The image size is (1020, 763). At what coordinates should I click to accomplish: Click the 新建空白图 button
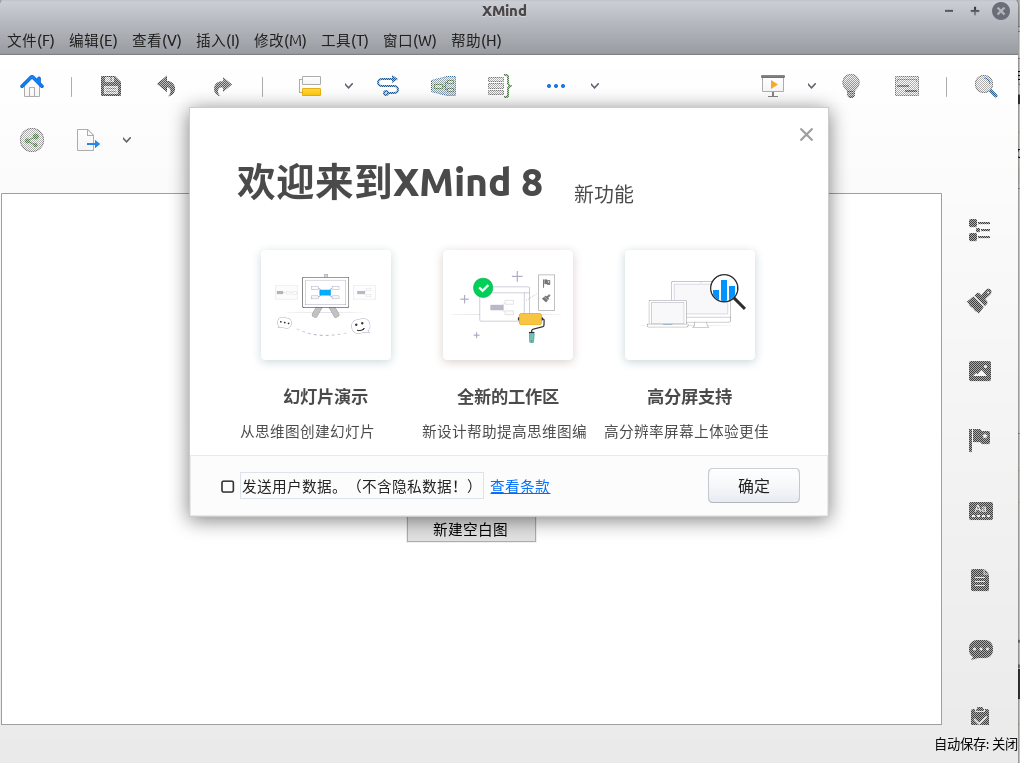pyautogui.click(x=471, y=529)
